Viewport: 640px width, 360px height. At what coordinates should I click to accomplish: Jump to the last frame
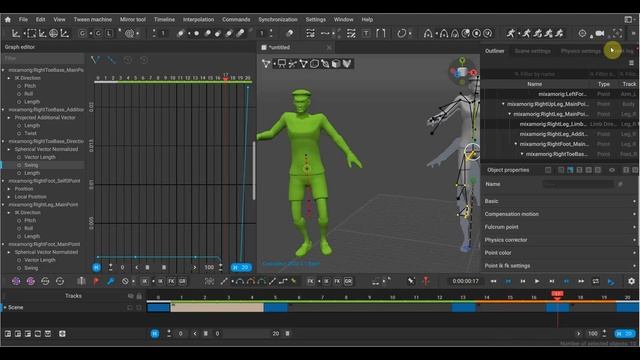[x=581, y=281]
